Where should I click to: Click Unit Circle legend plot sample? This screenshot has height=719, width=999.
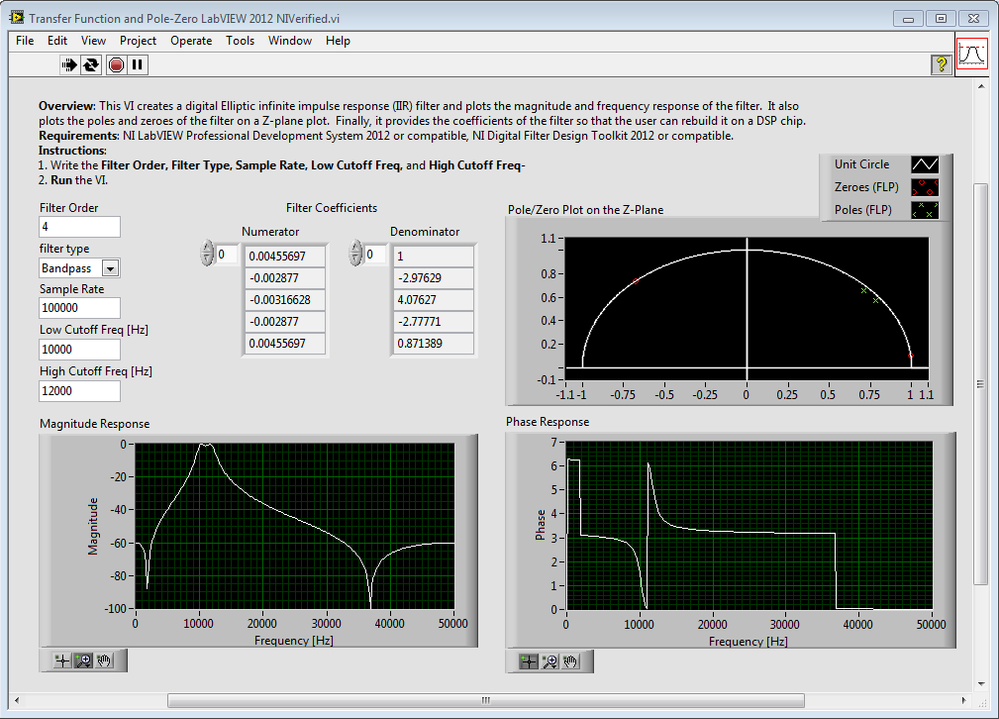pyautogui.click(x=924, y=164)
